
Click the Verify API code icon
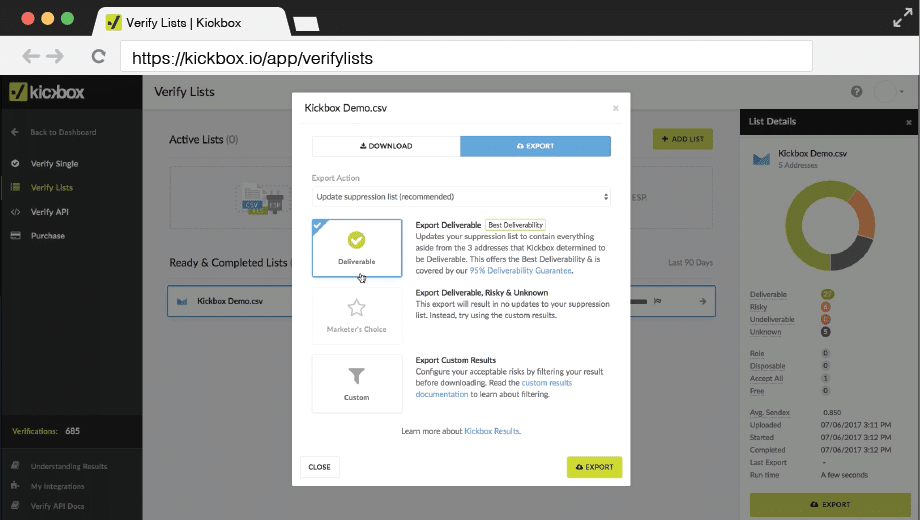[15, 212]
